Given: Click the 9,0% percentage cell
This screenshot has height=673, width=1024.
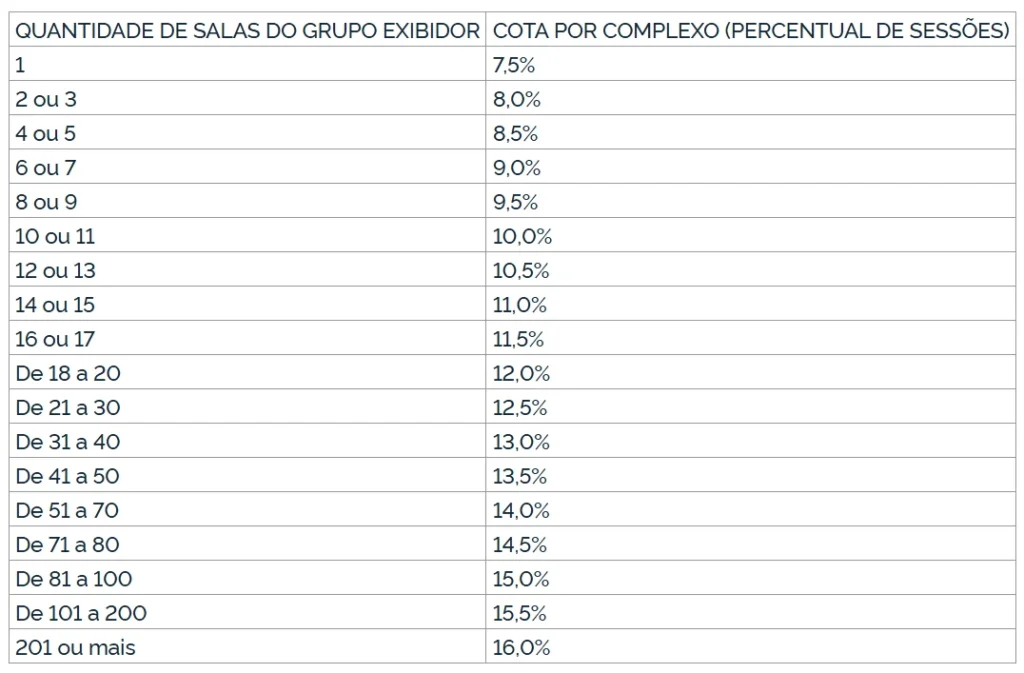Looking at the screenshot, I should 516,168.
